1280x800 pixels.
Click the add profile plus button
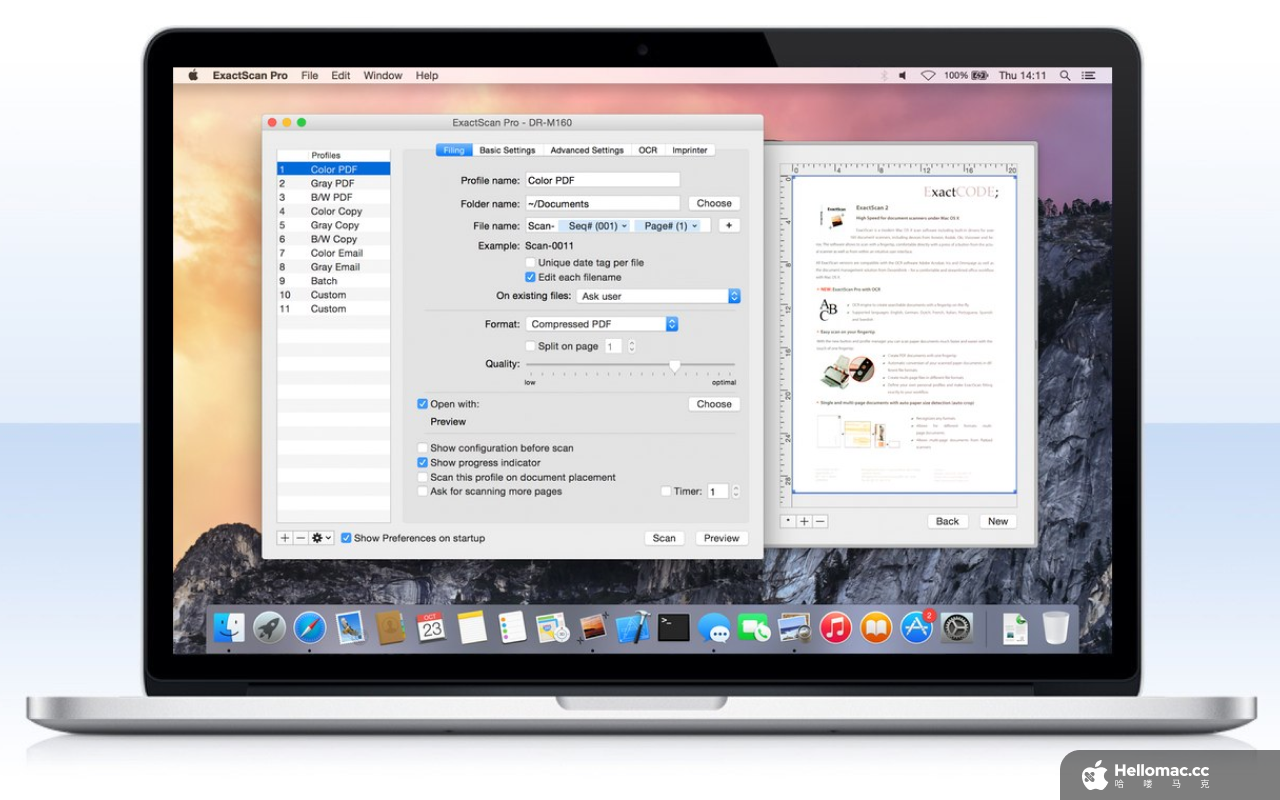285,538
